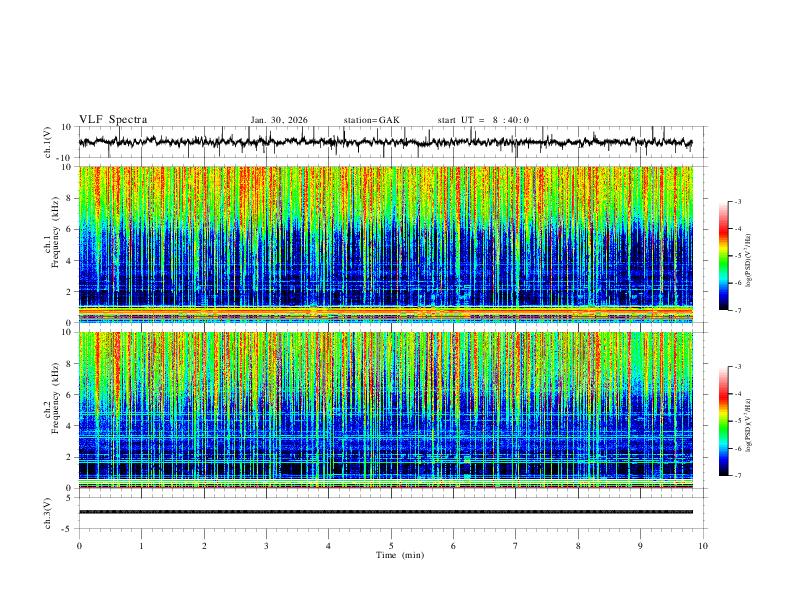Select the date "Jan. 30, 2026"

279,120
